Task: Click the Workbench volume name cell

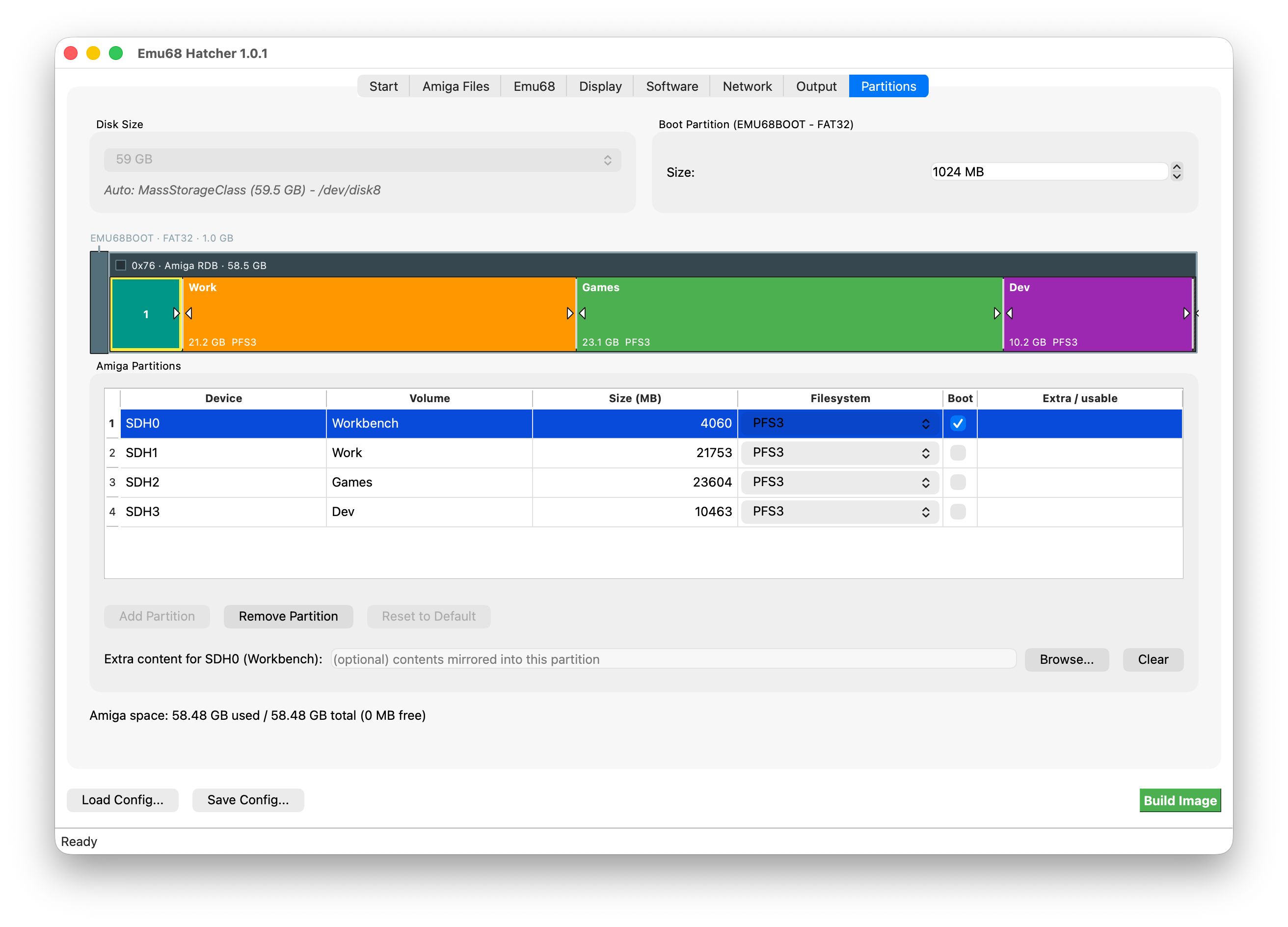Action: click(x=429, y=423)
